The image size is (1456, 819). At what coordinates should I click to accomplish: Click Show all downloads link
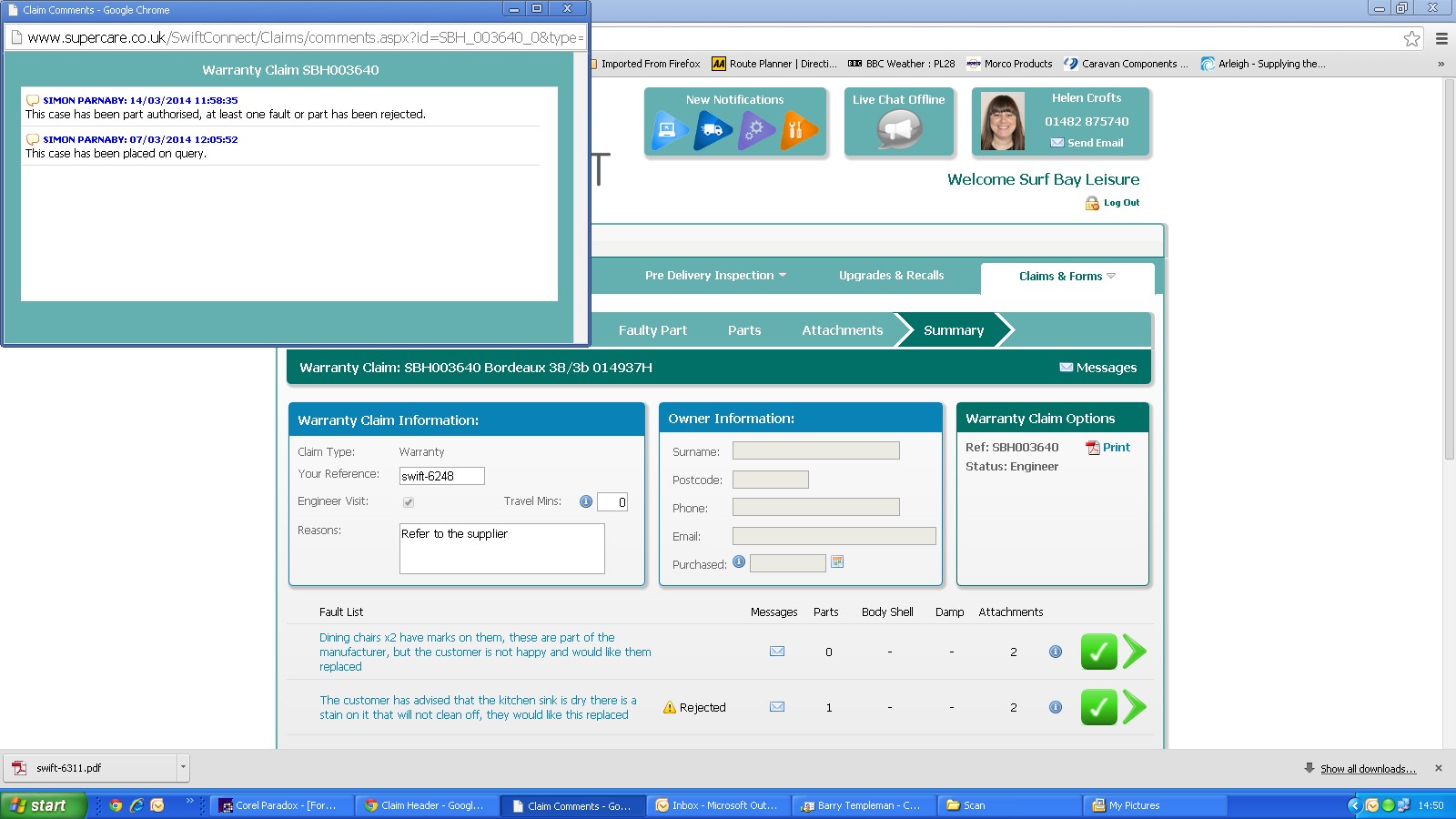tap(1368, 769)
